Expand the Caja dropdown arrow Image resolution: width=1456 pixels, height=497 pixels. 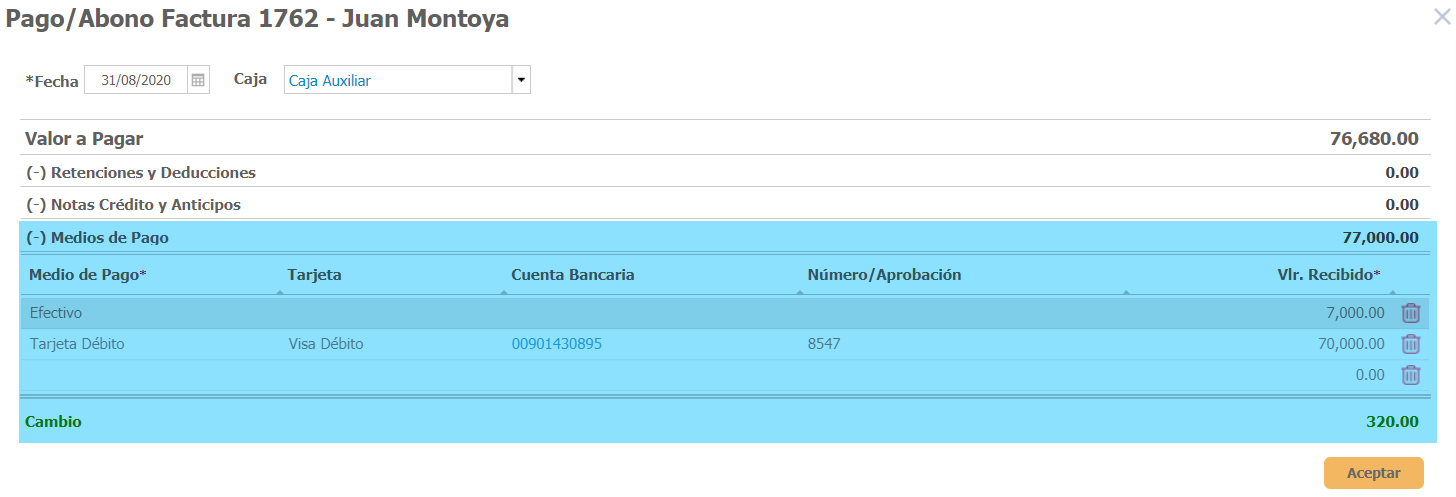click(521, 80)
